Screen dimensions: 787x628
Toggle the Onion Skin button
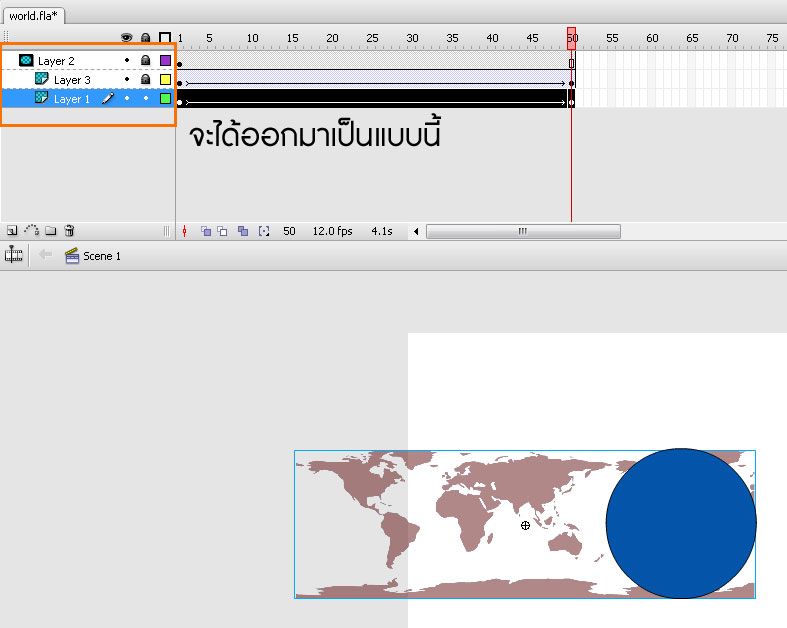click(206, 231)
